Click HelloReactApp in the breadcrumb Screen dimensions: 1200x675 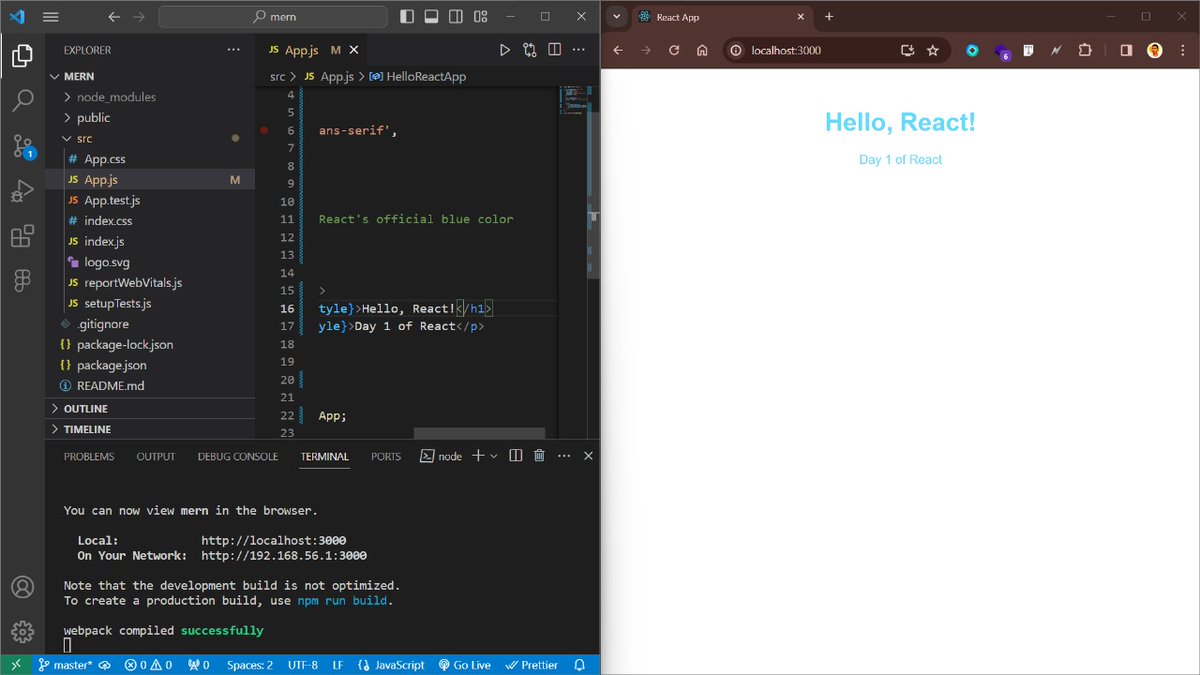pos(418,76)
